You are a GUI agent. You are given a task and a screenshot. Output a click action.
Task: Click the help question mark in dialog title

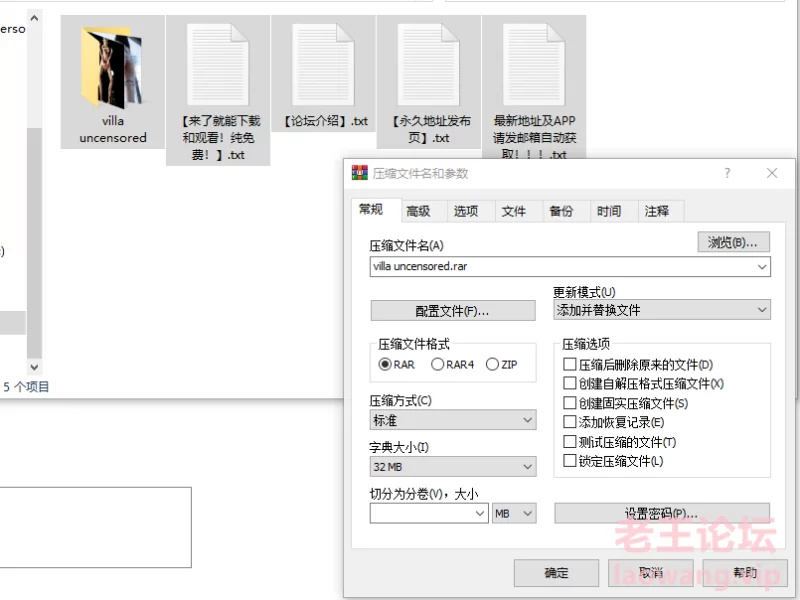click(x=727, y=173)
